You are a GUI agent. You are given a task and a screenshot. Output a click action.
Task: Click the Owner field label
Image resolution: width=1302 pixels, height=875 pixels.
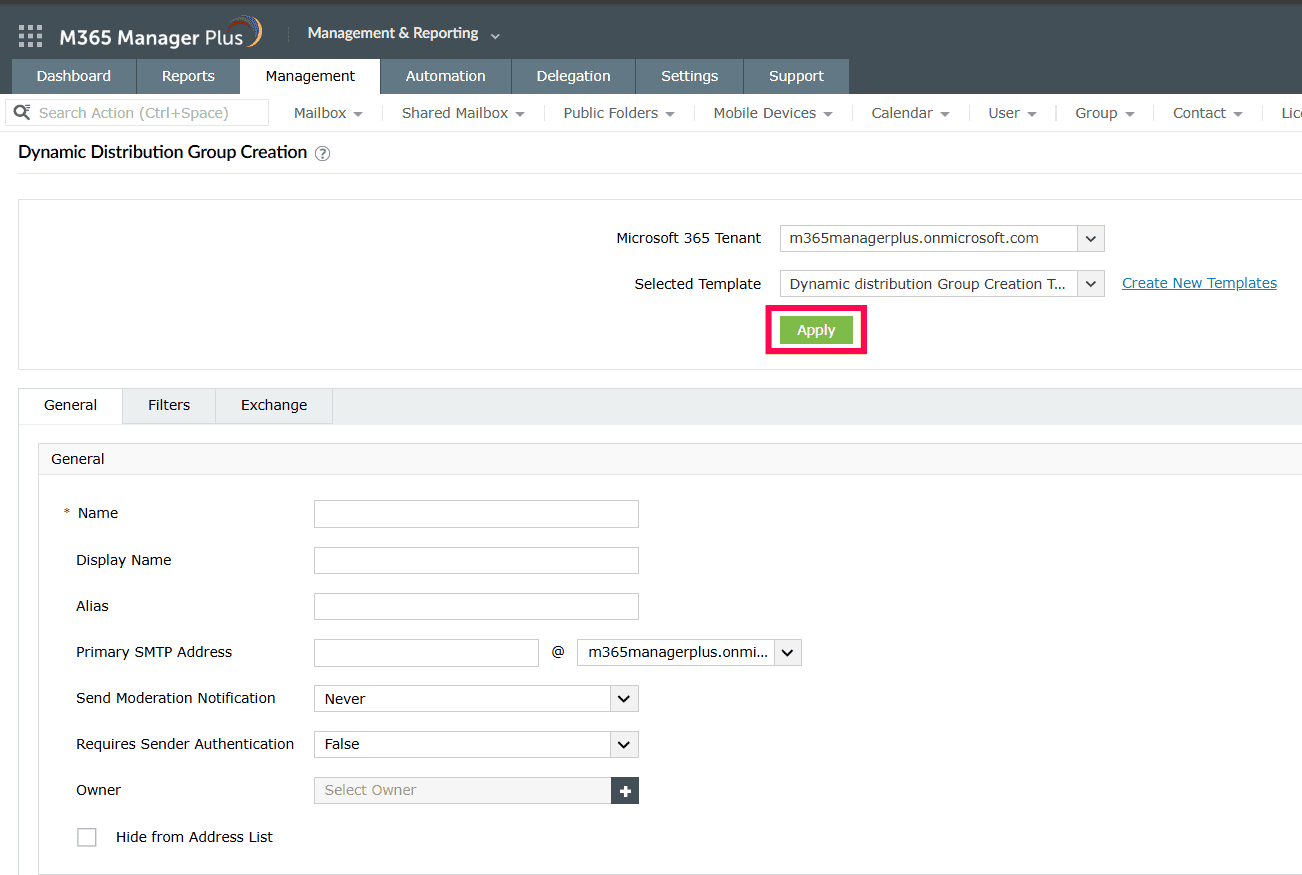99,790
